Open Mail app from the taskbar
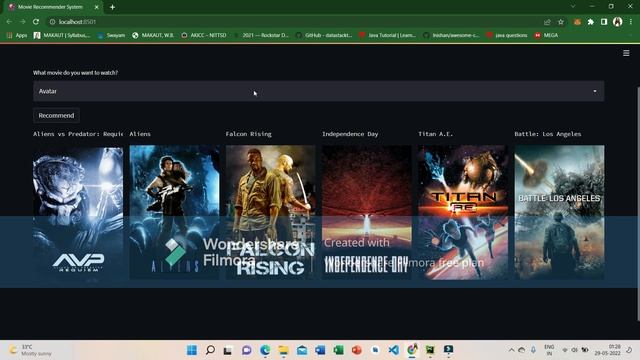Viewport: 640px width, 360px height. point(302,350)
